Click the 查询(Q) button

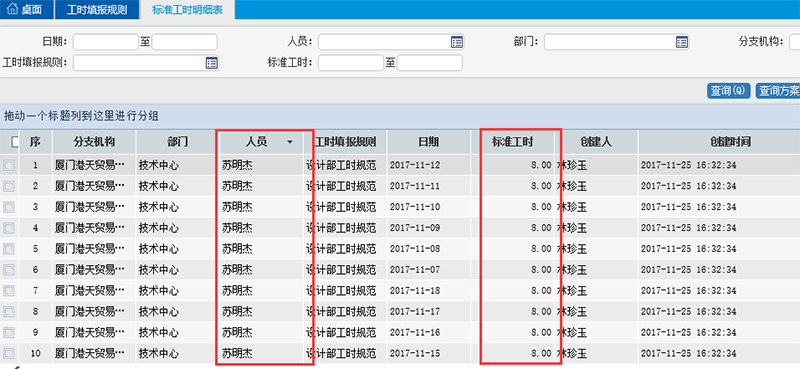pyautogui.click(x=729, y=91)
